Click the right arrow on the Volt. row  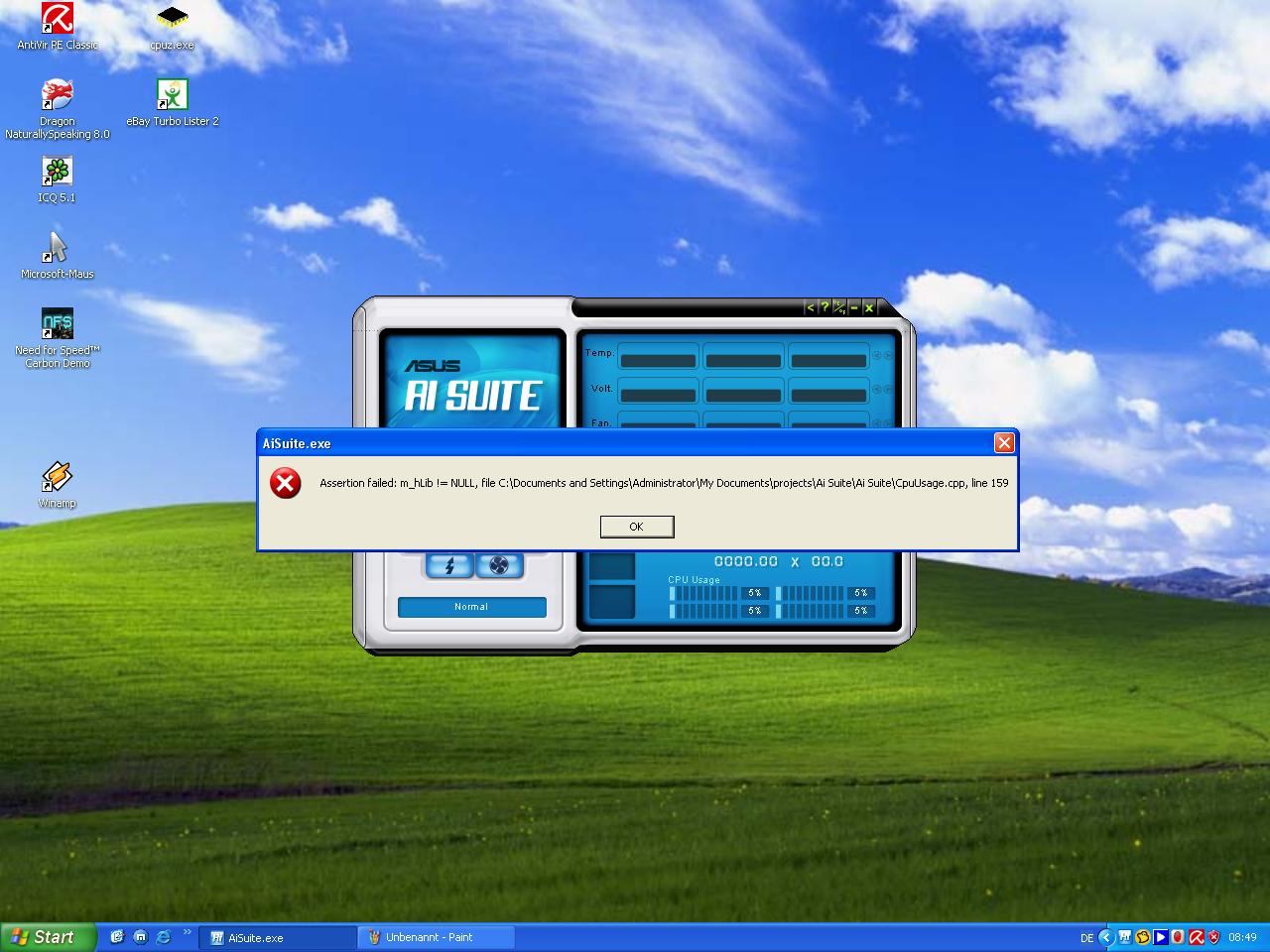point(888,390)
